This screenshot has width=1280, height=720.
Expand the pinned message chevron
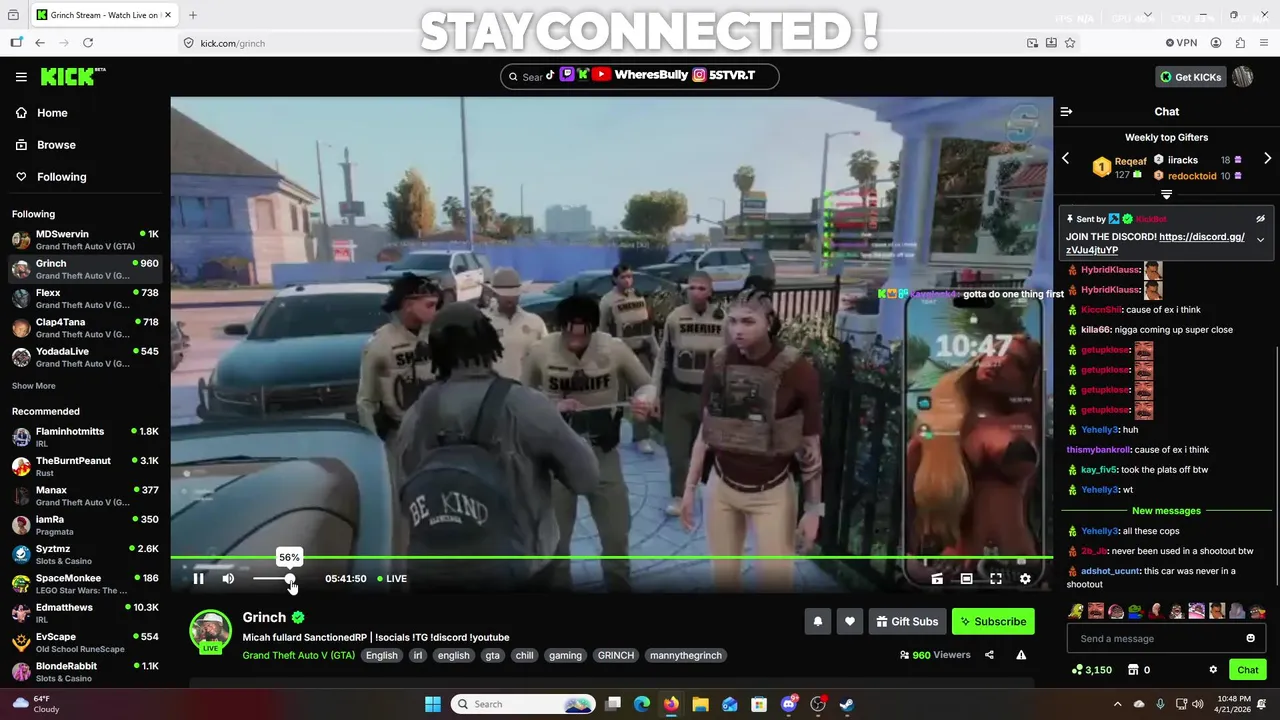click(1260, 240)
